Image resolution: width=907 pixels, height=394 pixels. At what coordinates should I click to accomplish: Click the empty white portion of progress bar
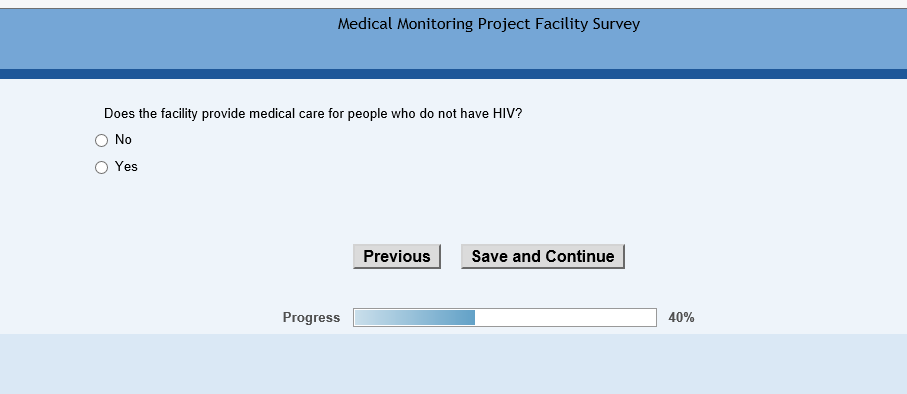[x=565, y=318]
